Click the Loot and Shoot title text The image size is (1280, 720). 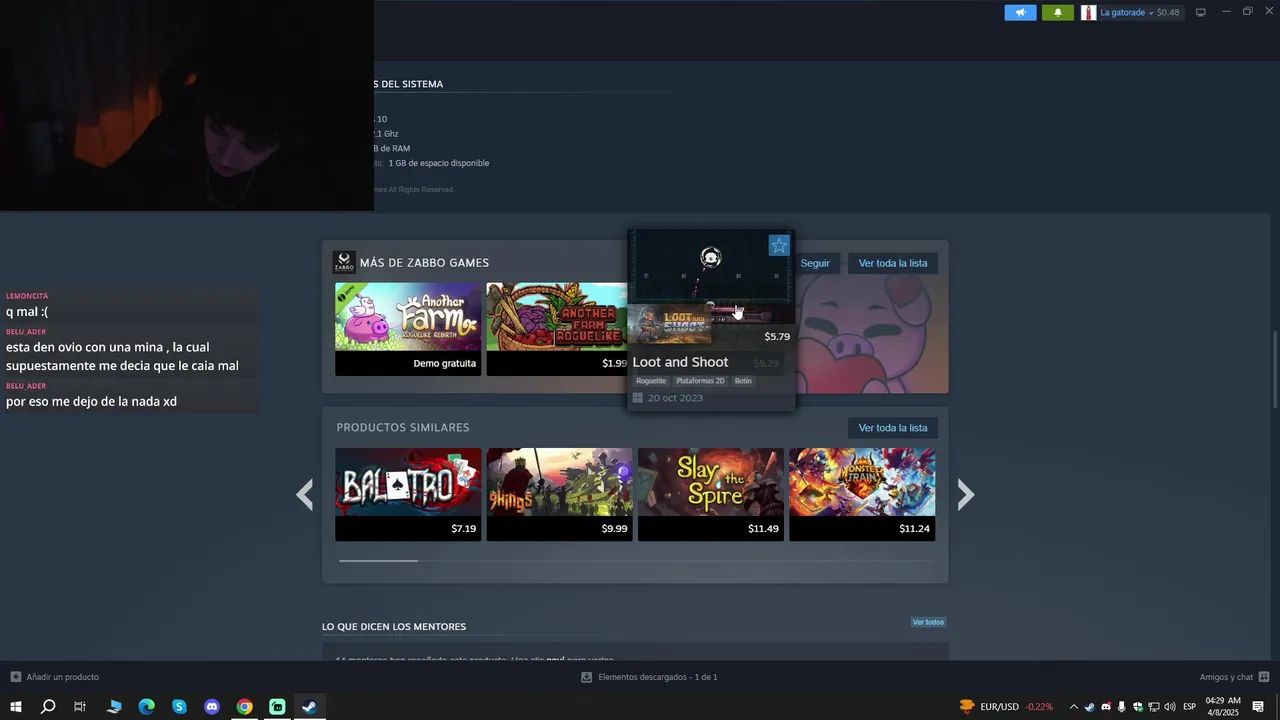click(680, 362)
